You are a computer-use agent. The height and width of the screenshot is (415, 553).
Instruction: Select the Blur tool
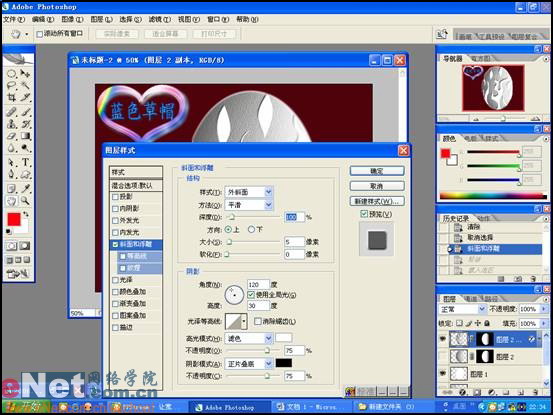click(x=12, y=148)
